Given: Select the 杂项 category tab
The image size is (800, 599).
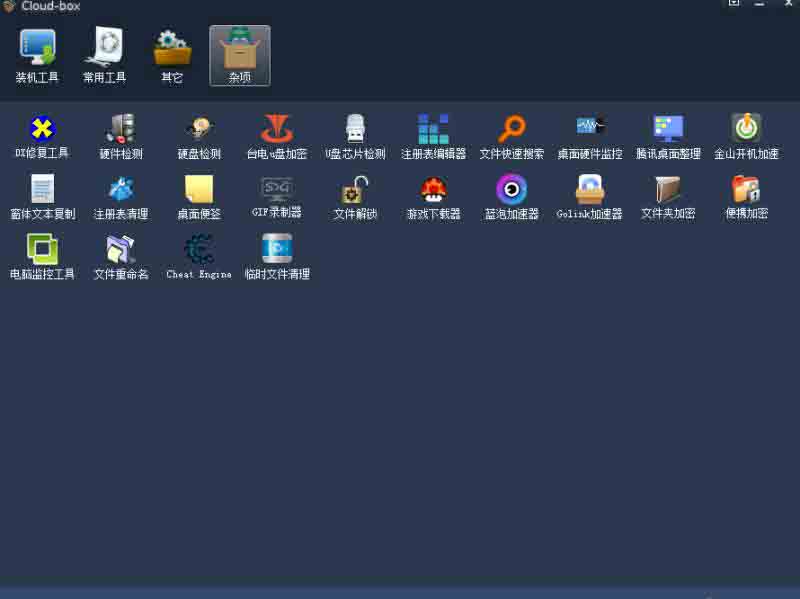Looking at the screenshot, I should click(x=240, y=56).
